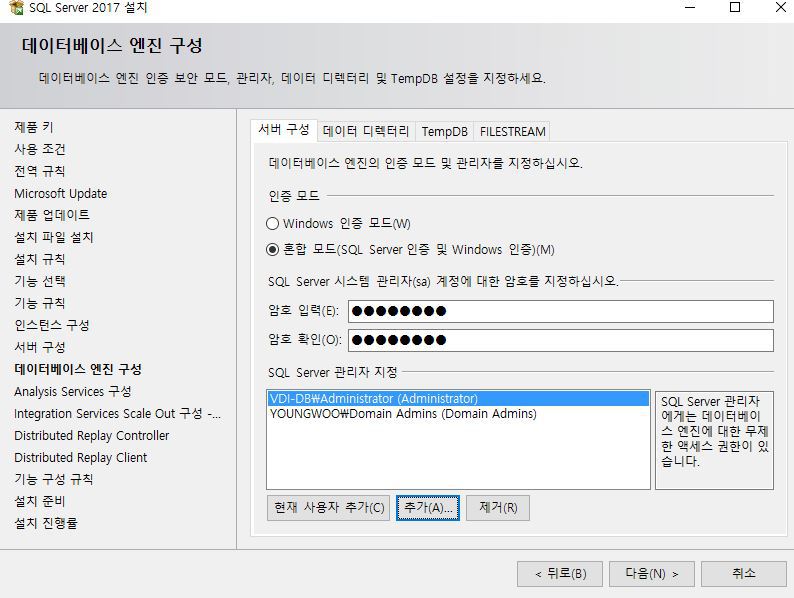Switch to the 서버 구성 tab
This screenshot has height=598, width=794.
pyautogui.click(x=284, y=130)
